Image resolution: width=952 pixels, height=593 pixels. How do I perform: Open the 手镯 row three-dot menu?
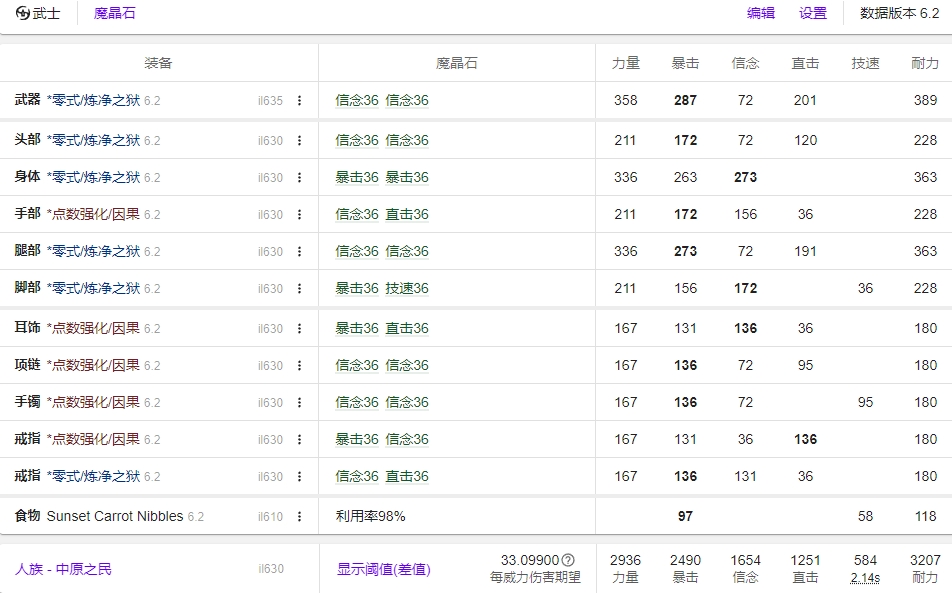(x=299, y=403)
